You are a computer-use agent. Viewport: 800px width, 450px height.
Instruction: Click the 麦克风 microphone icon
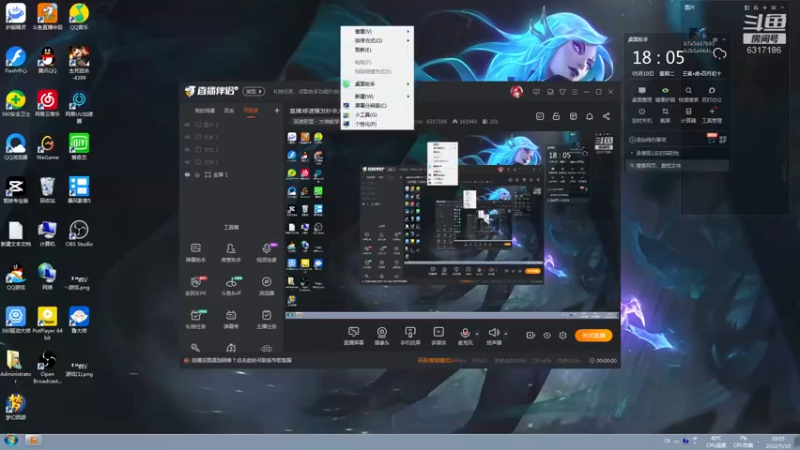tap(465, 333)
